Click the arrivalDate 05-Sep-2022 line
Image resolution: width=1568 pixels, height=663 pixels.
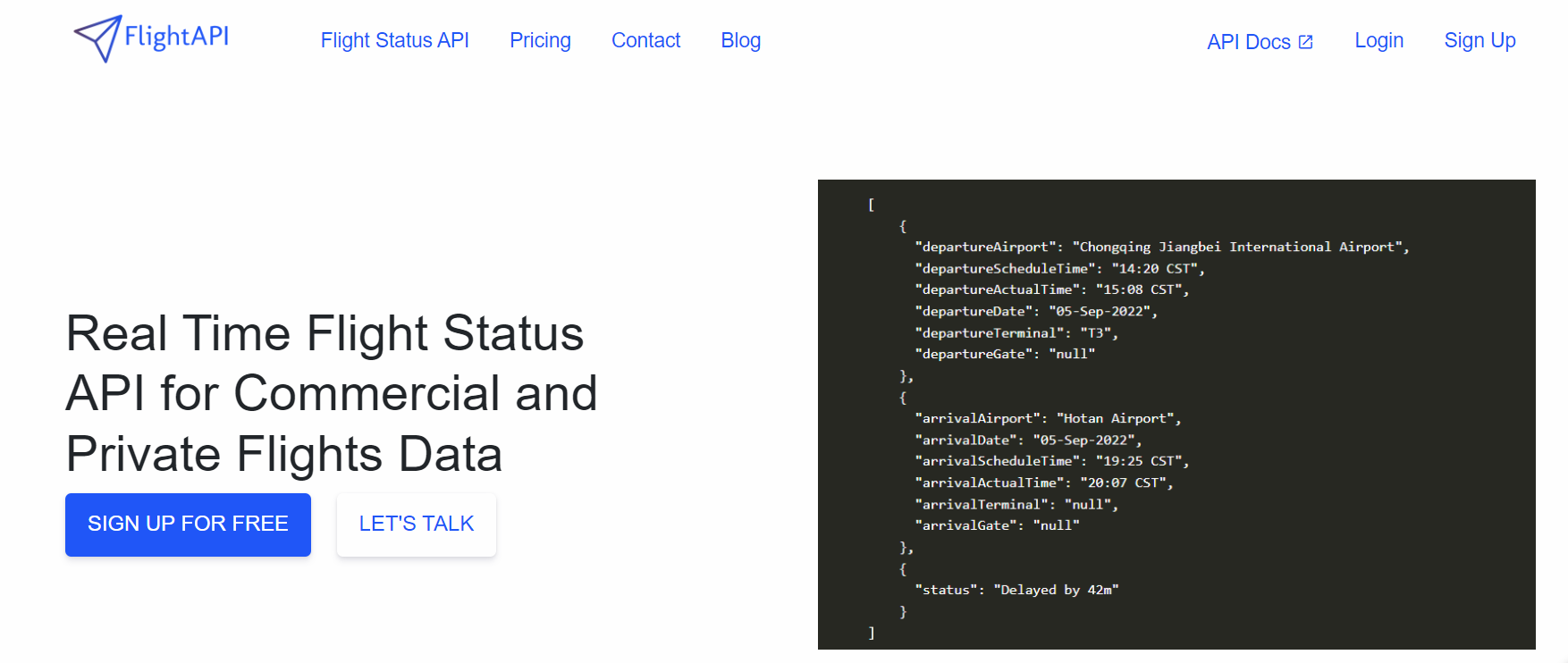tap(1028, 440)
